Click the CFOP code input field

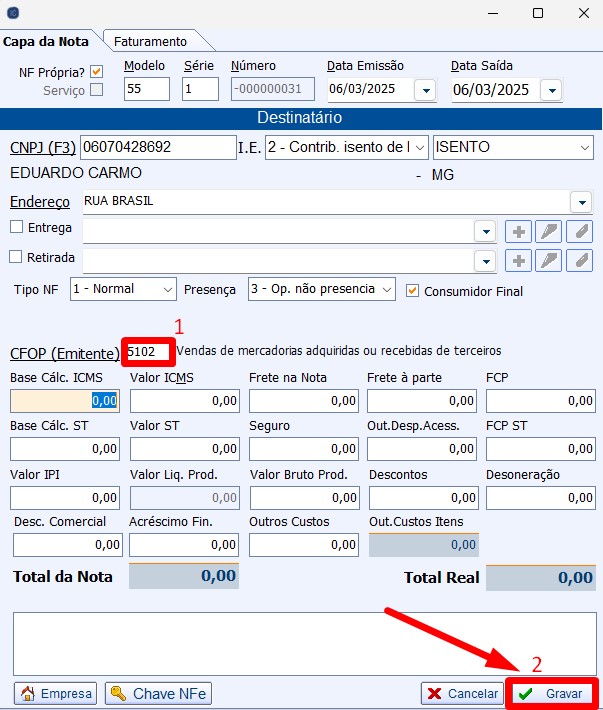pos(148,352)
